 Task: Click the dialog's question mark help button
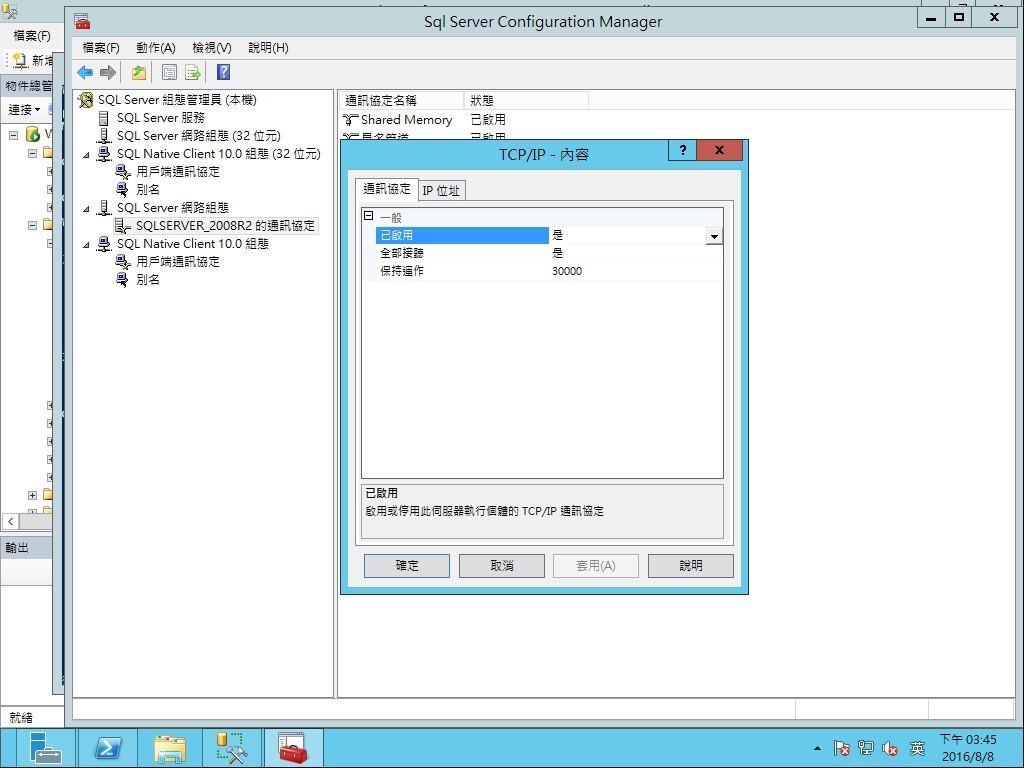pyautogui.click(x=682, y=150)
